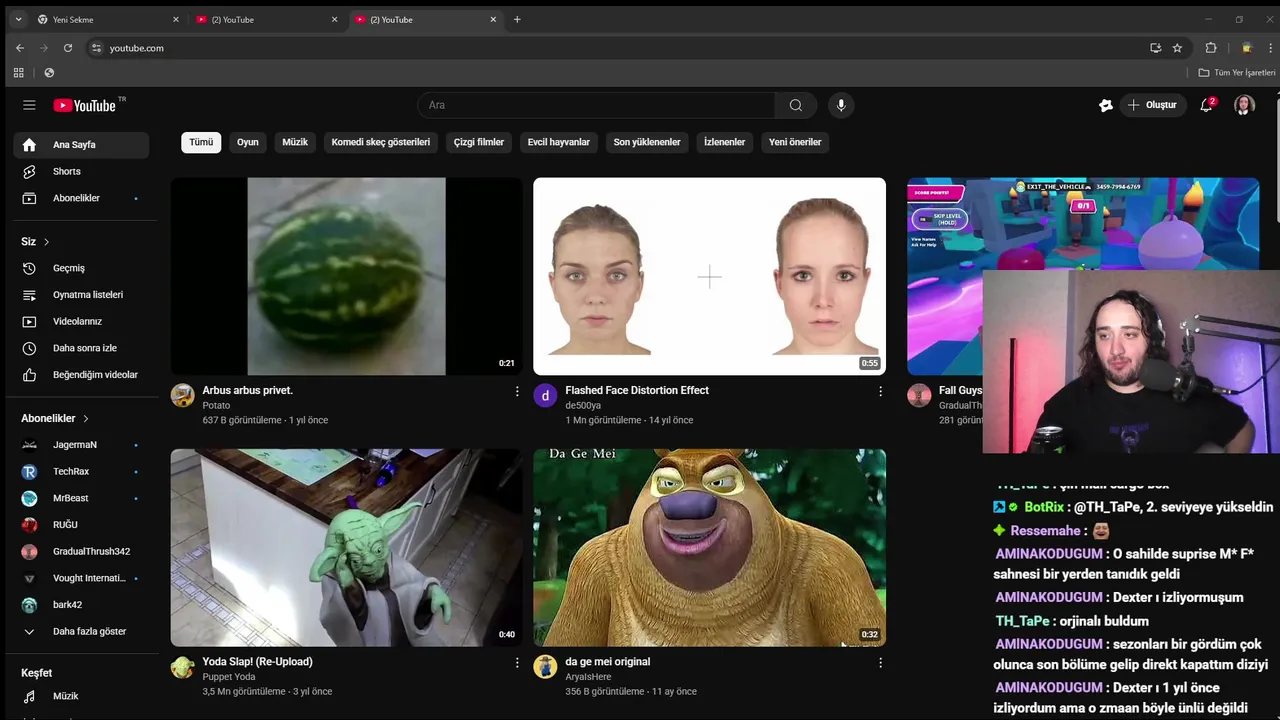Click the search magnifier button
The width and height of the screenshot is (1280, 720).
coord(796,105)
